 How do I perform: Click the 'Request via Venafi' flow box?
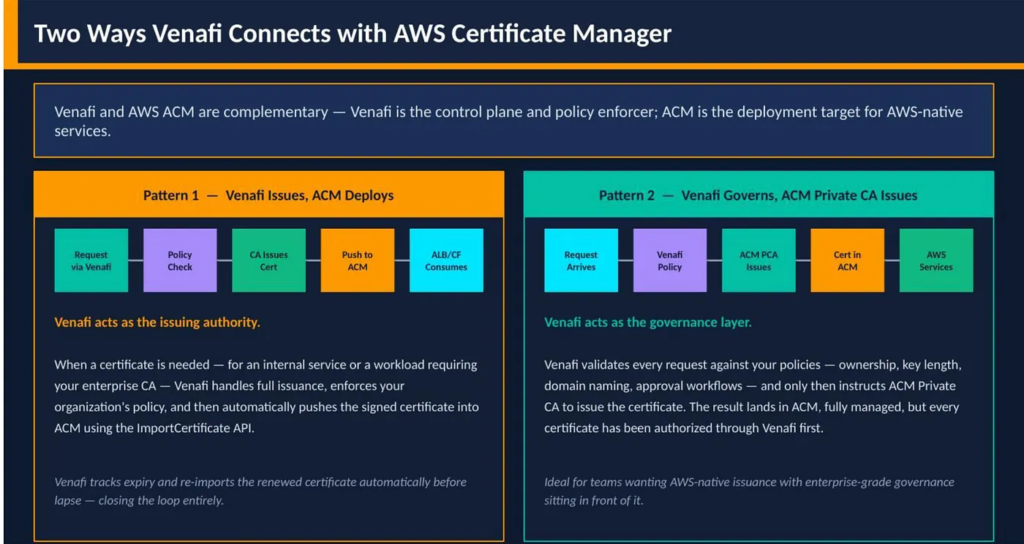pos(91,260)
